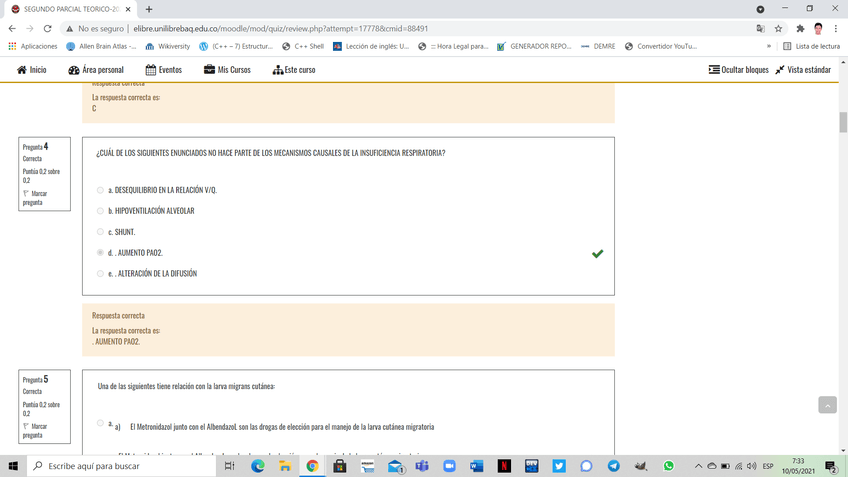The height and width of the screenshot is (477, 848).
Task: Open volume control in system tray
Action: coord(752,466)
